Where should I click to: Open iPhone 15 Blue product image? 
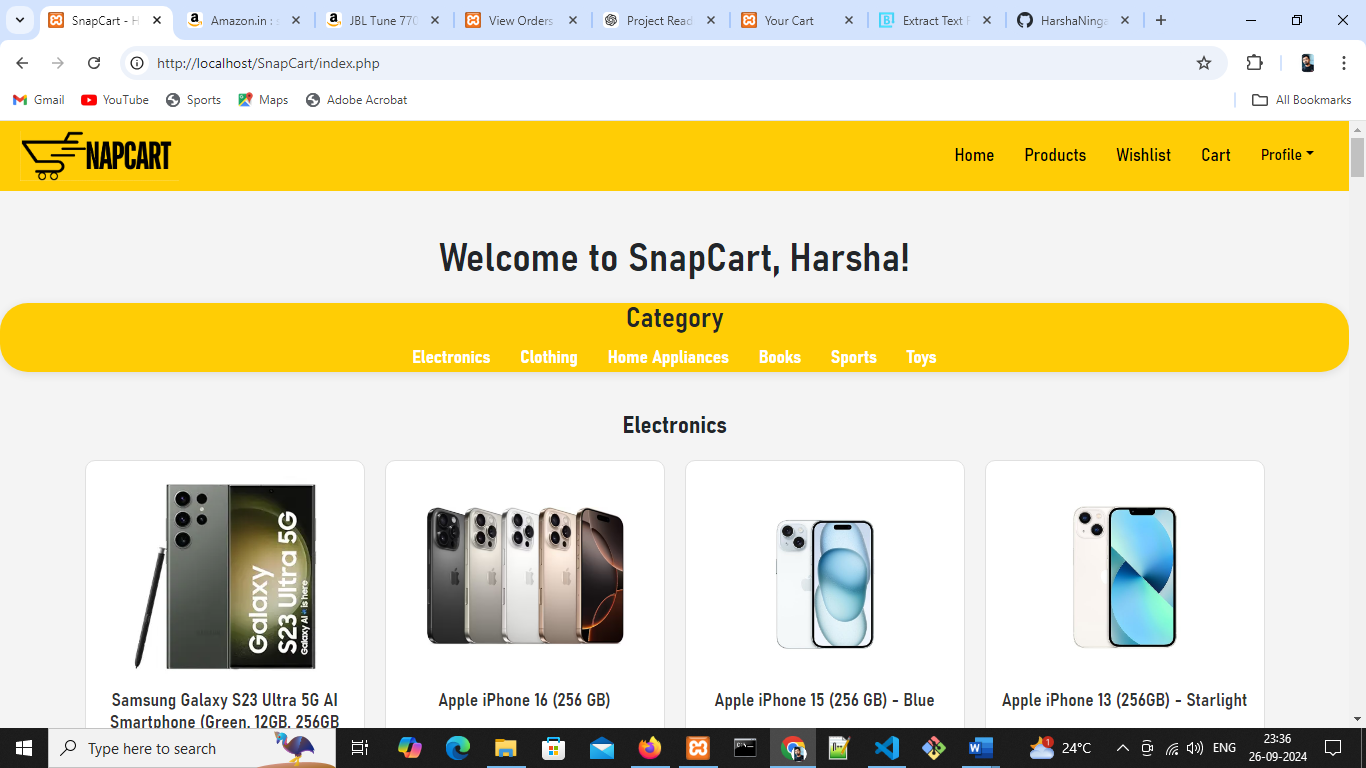point(825,583)
